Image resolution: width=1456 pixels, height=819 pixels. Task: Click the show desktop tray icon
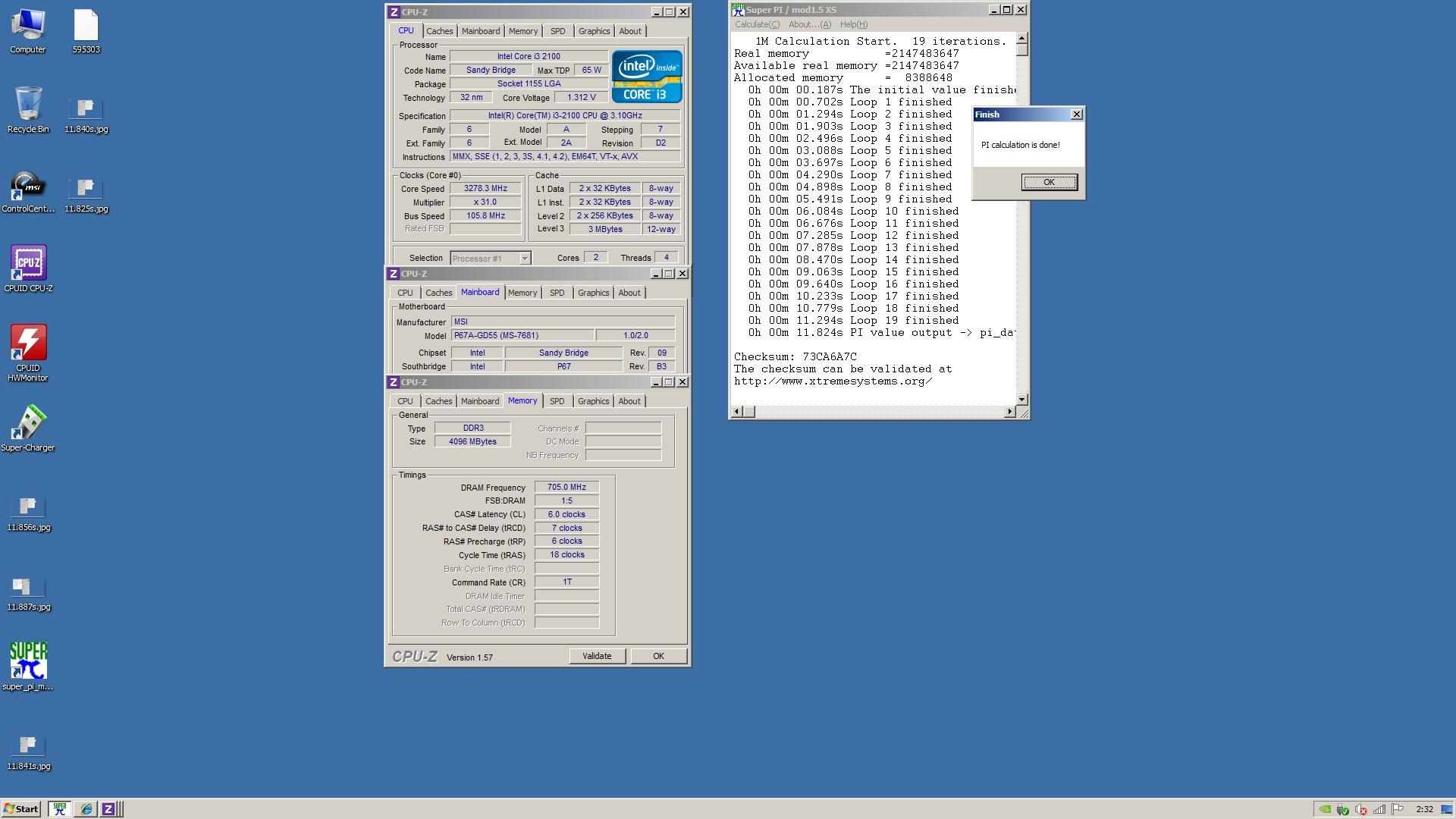[x=1447, y=809]
